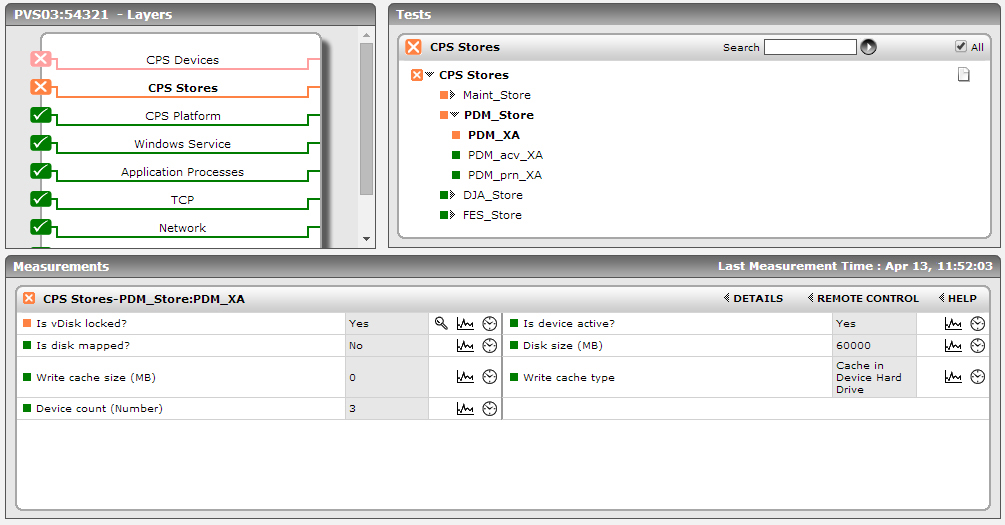Open history clock for Write cache type

point(977,377)
